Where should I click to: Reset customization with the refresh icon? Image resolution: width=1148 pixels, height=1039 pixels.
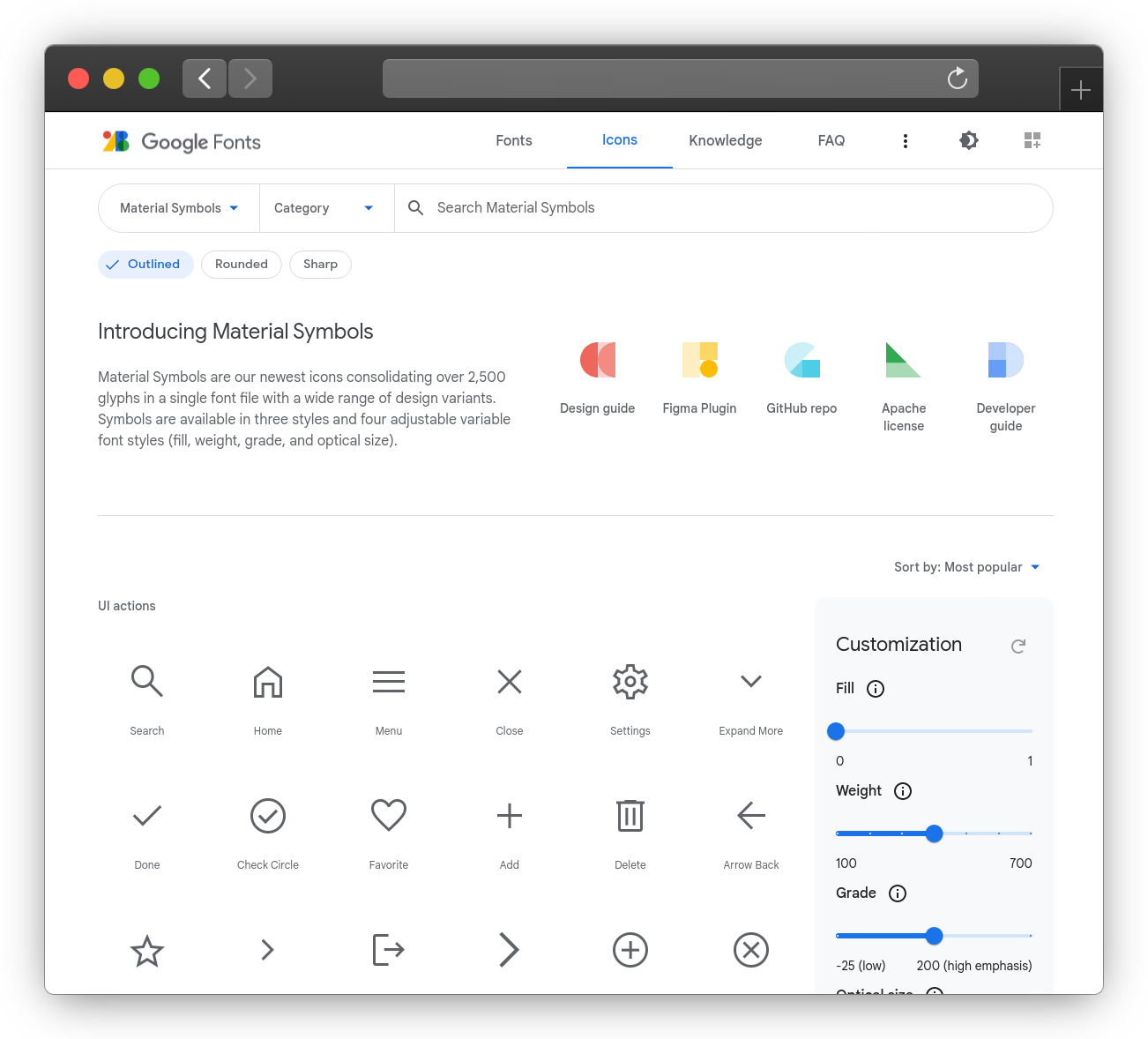click(1018, 647)
